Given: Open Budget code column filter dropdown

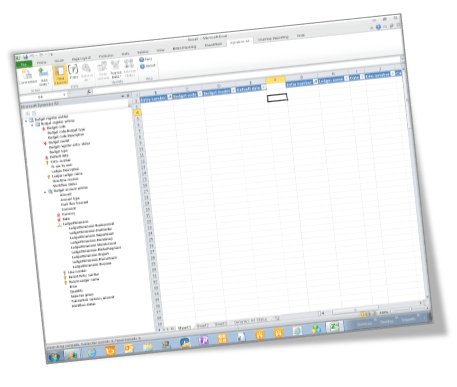Looking at the screenshot, I should click(200, 94).
